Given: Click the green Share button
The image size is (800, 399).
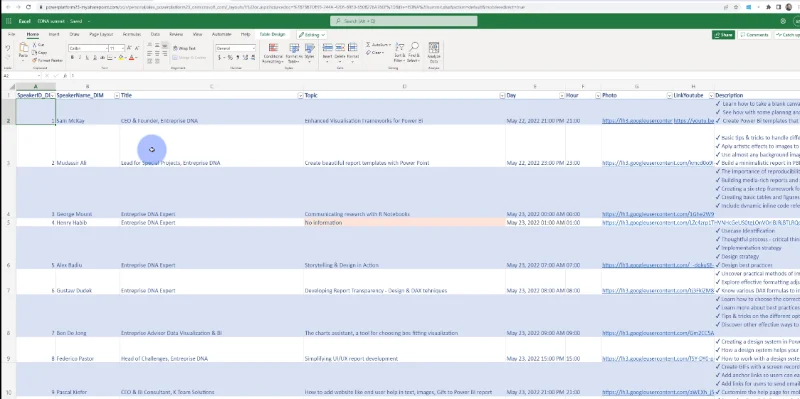Looking at the screenshot, I should [723, 35].
